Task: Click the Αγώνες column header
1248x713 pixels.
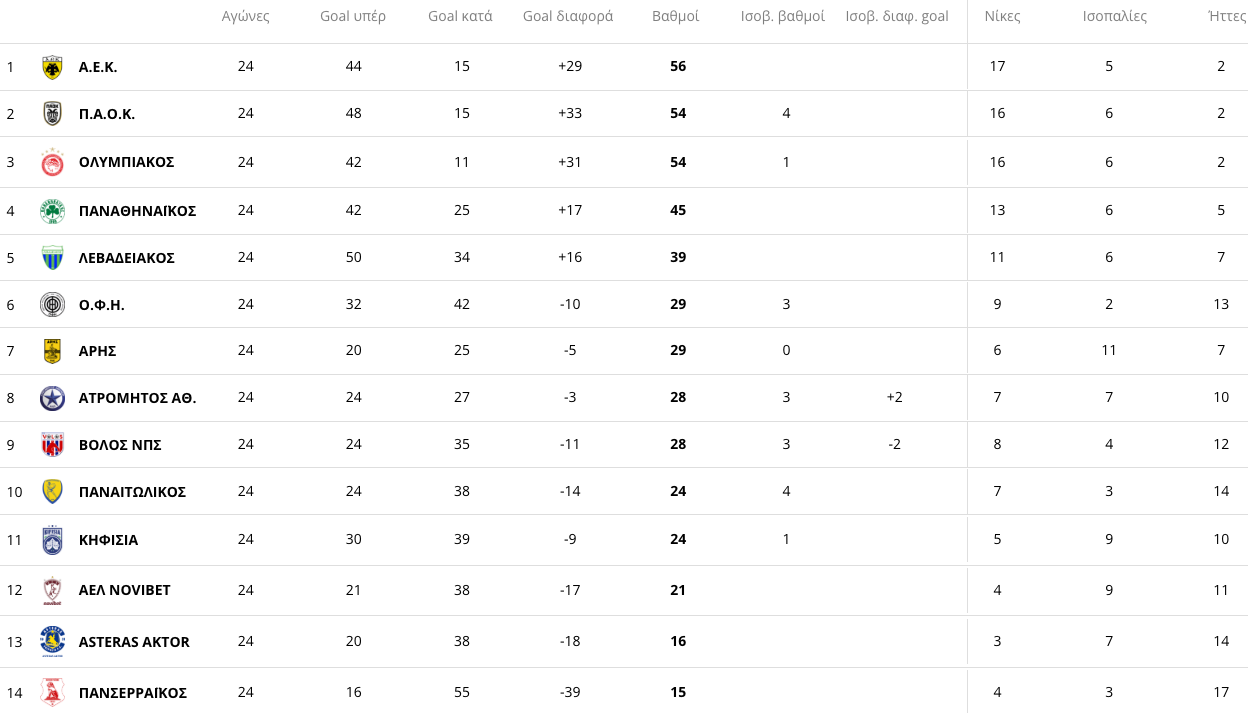Action: (x=246, y=16)
